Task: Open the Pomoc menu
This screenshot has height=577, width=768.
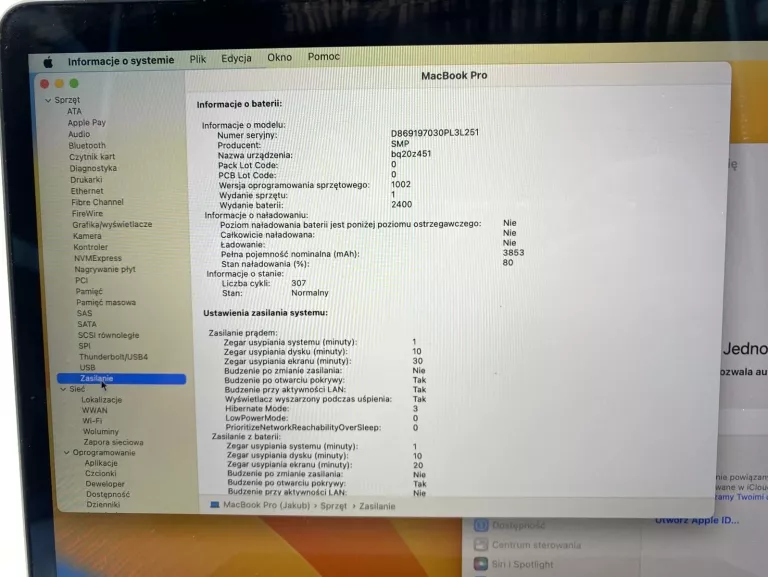Action: (x=324, y=56)
